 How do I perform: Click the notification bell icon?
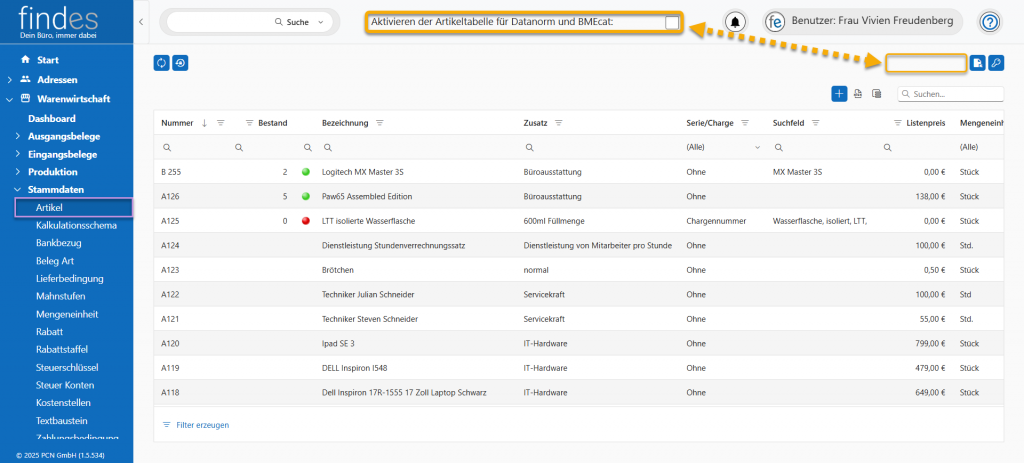pyautogui.click(x=736, y=22)
